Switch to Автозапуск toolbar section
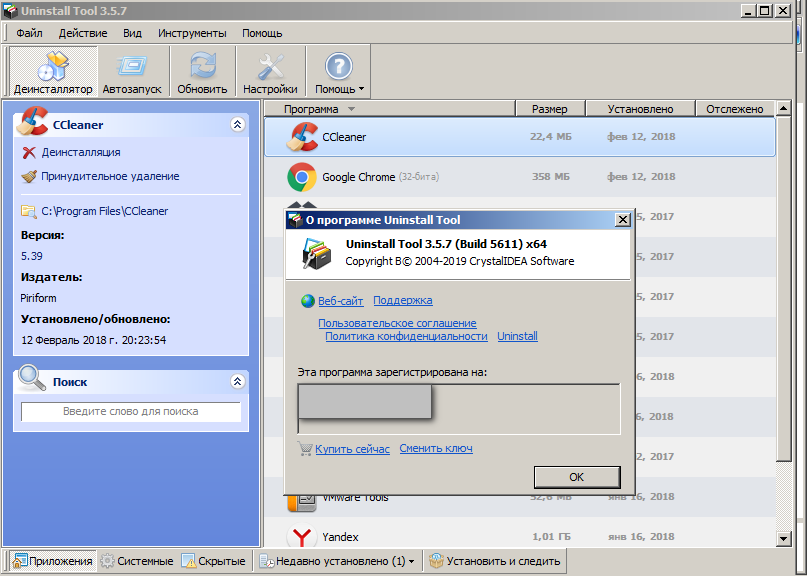 pos(132,71)
